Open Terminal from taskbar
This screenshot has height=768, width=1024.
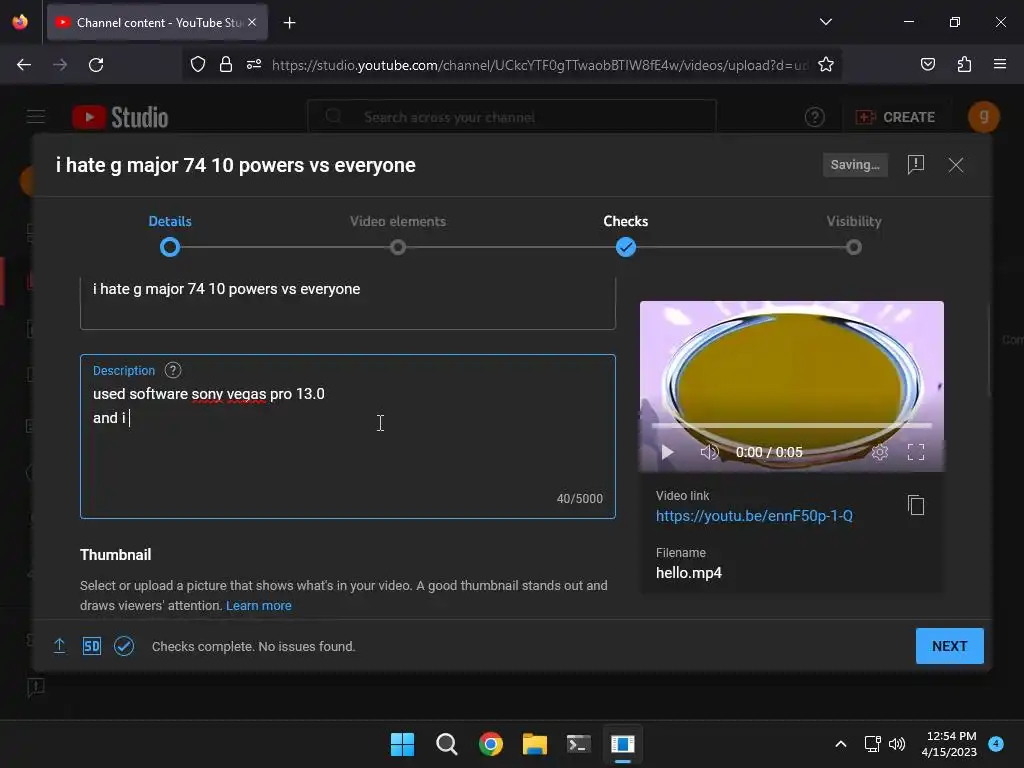[579, 744]
